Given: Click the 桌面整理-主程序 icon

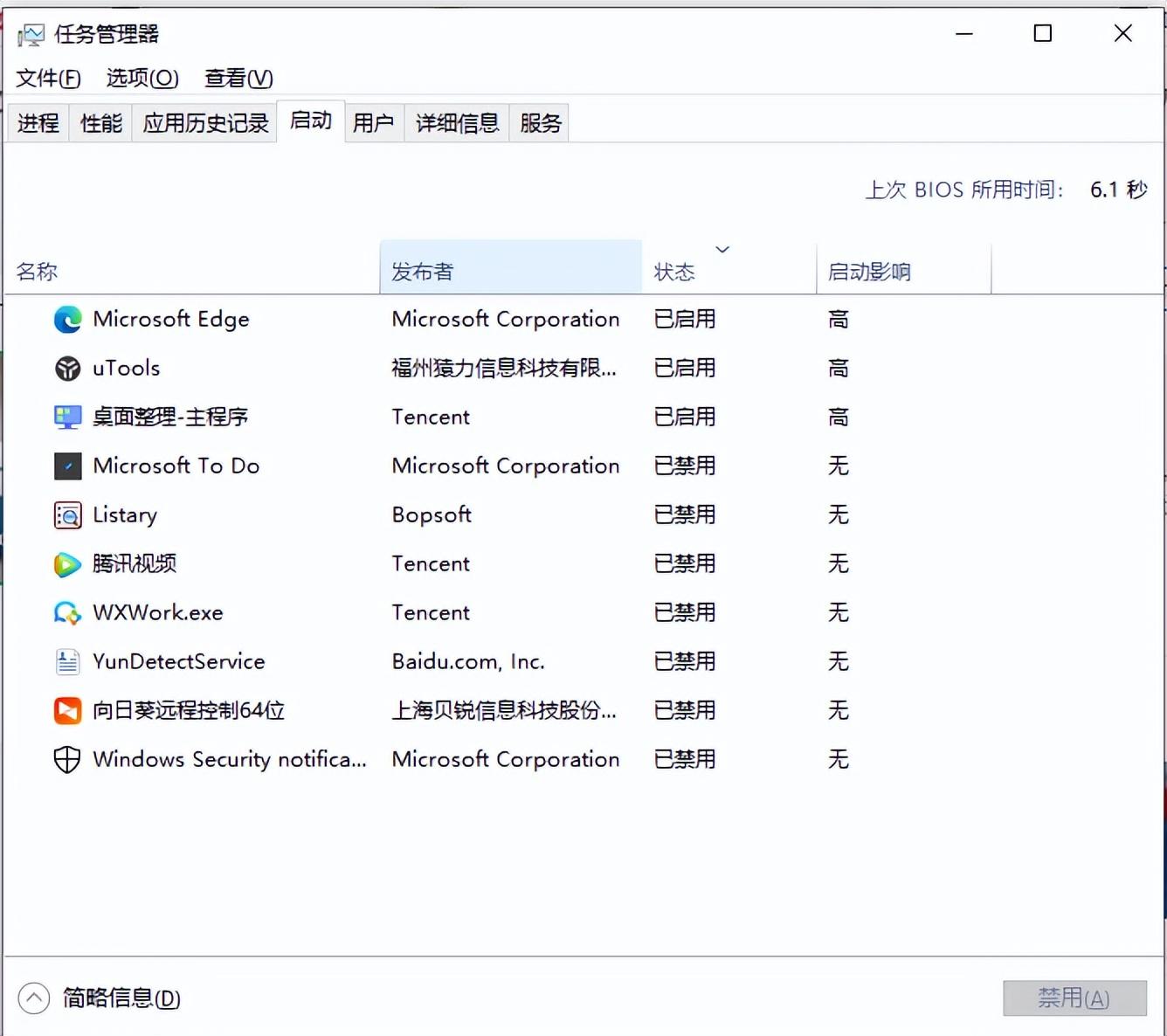Looking at the screenshot, I should pyautogui.click(x=67, y=418).
